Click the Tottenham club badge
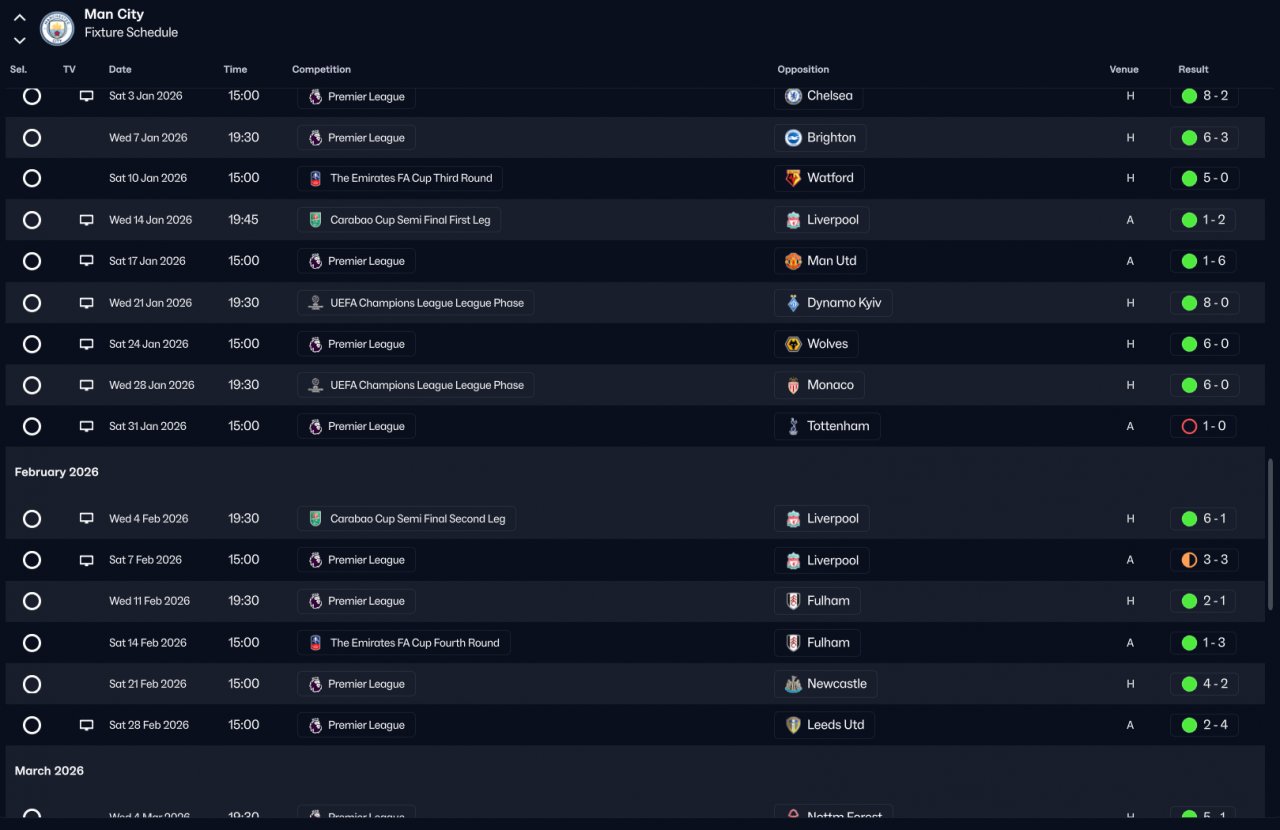 (793, 426)
